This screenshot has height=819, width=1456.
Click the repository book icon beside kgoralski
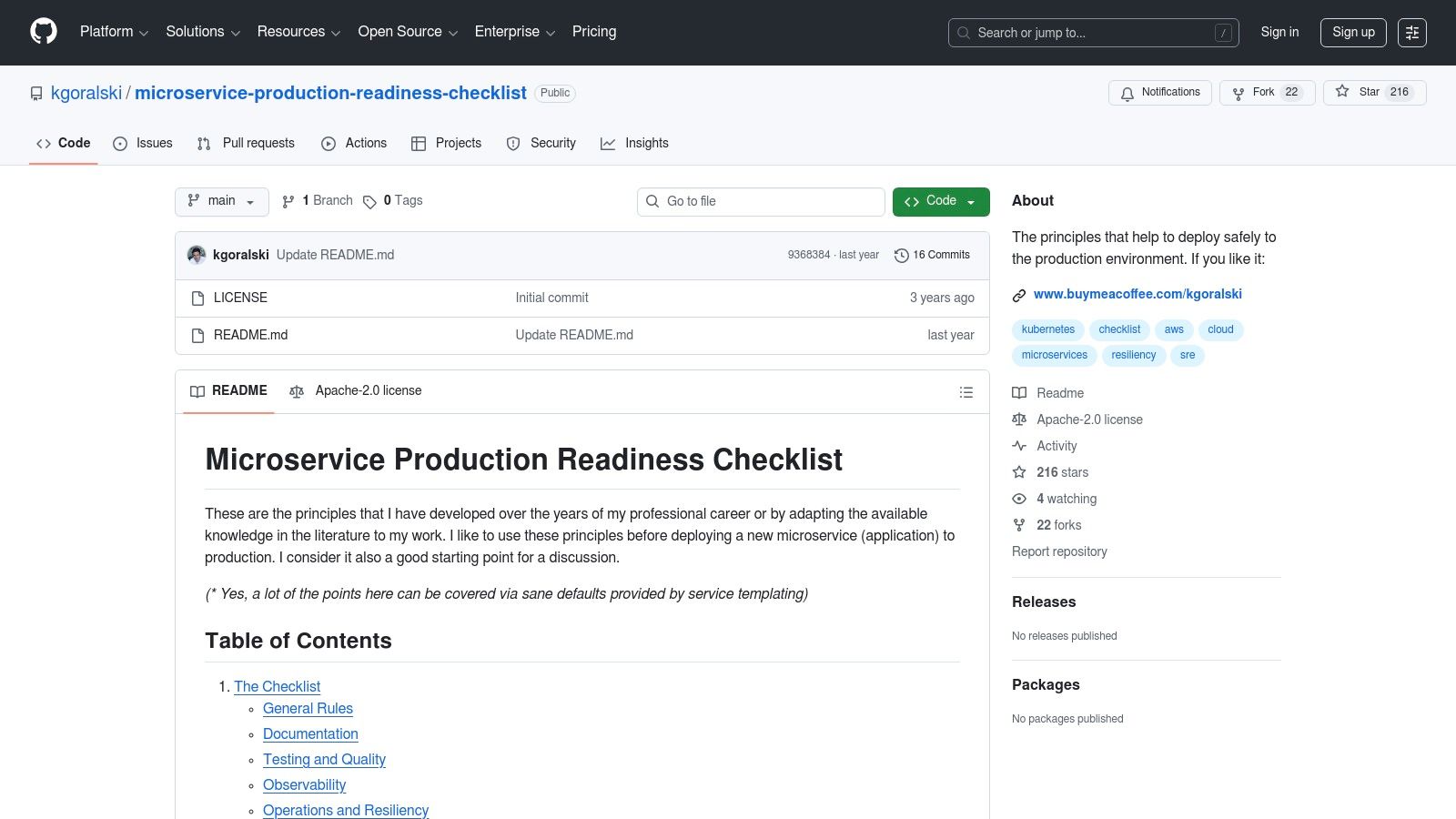point(35,93)
